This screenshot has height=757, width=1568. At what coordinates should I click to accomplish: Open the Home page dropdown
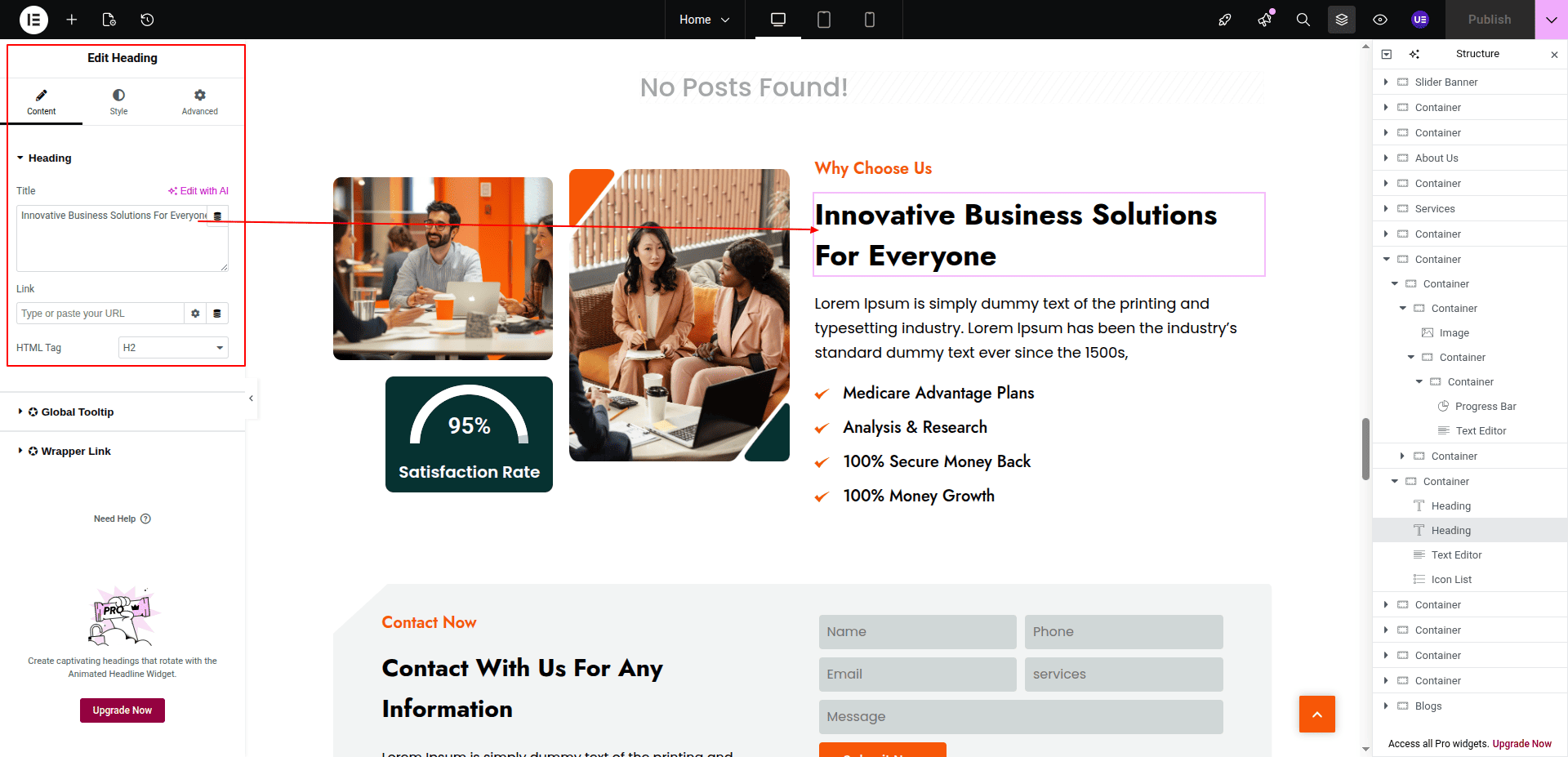[x=704, y=20]
